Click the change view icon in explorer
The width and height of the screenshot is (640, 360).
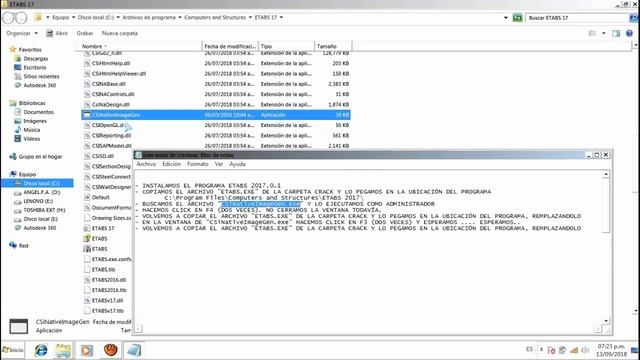(x=592, y=33)
